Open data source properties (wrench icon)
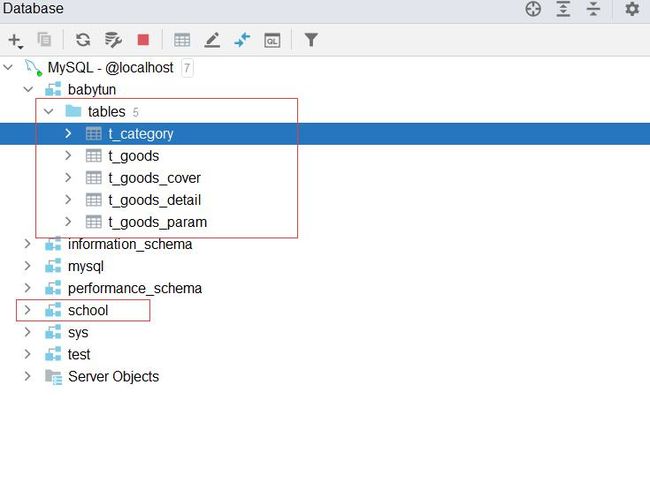The width and height of the screenshot is (650, 498). click(x=113, y=40)
